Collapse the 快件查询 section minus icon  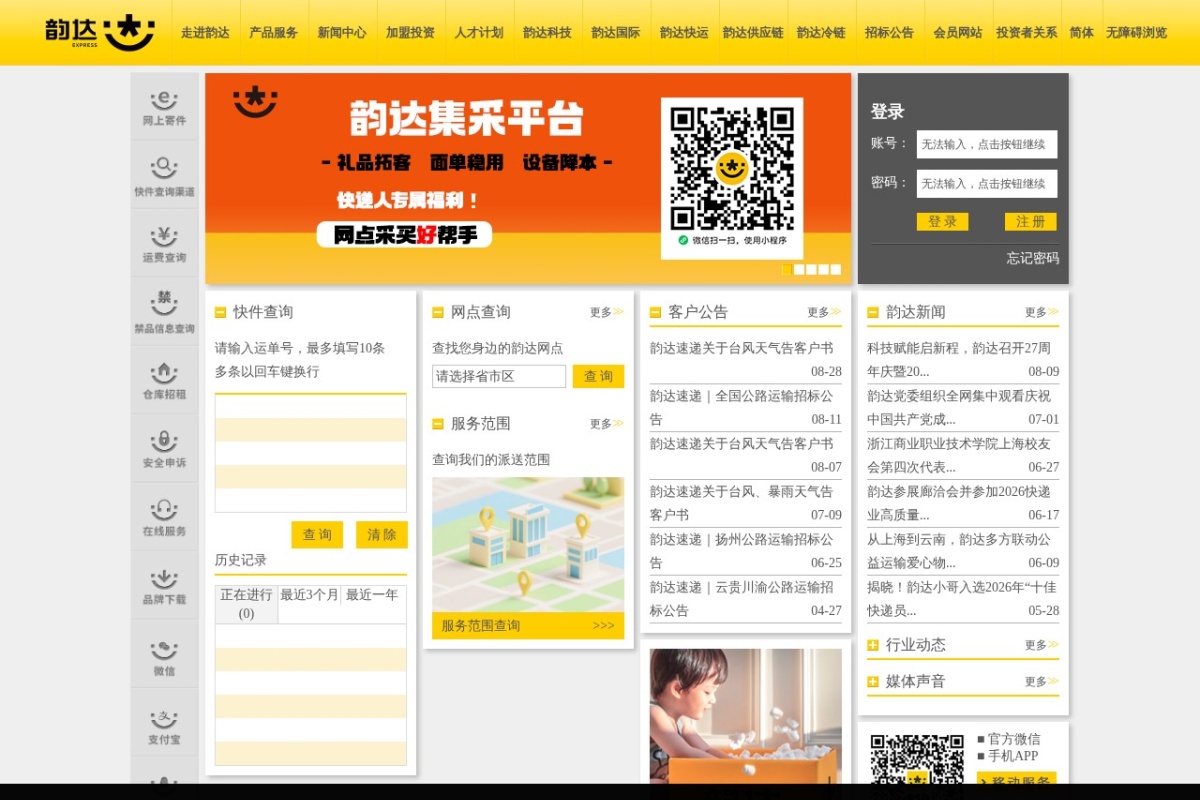pos(220,313)
